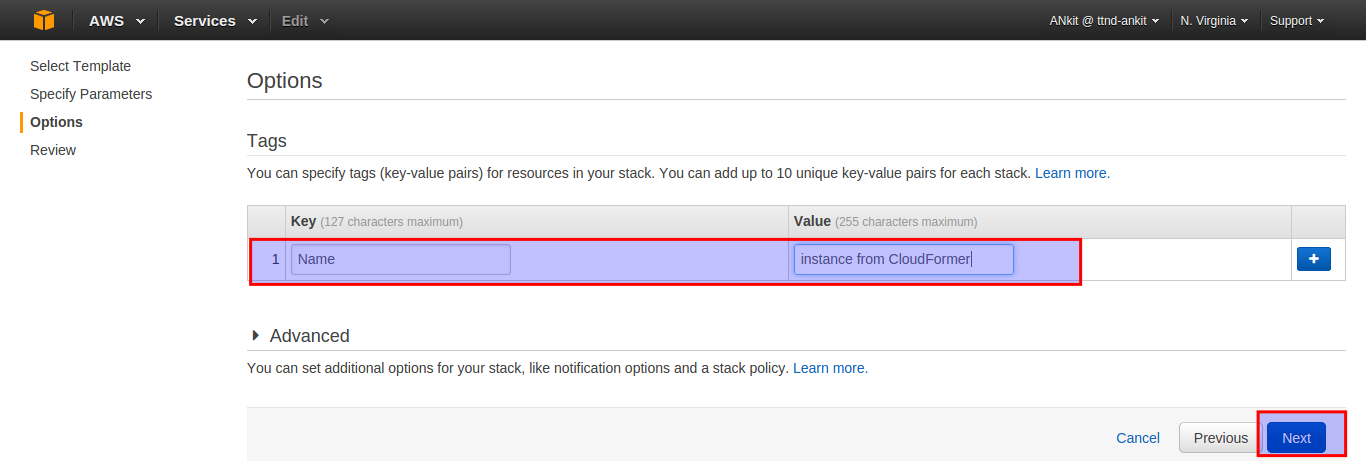
Task: Go to the Review step
Action: (53, 150)
